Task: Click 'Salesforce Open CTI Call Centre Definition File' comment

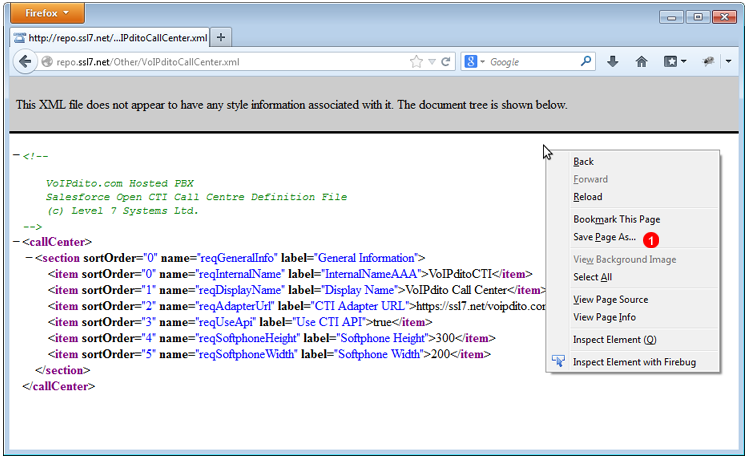Action: 196,197
